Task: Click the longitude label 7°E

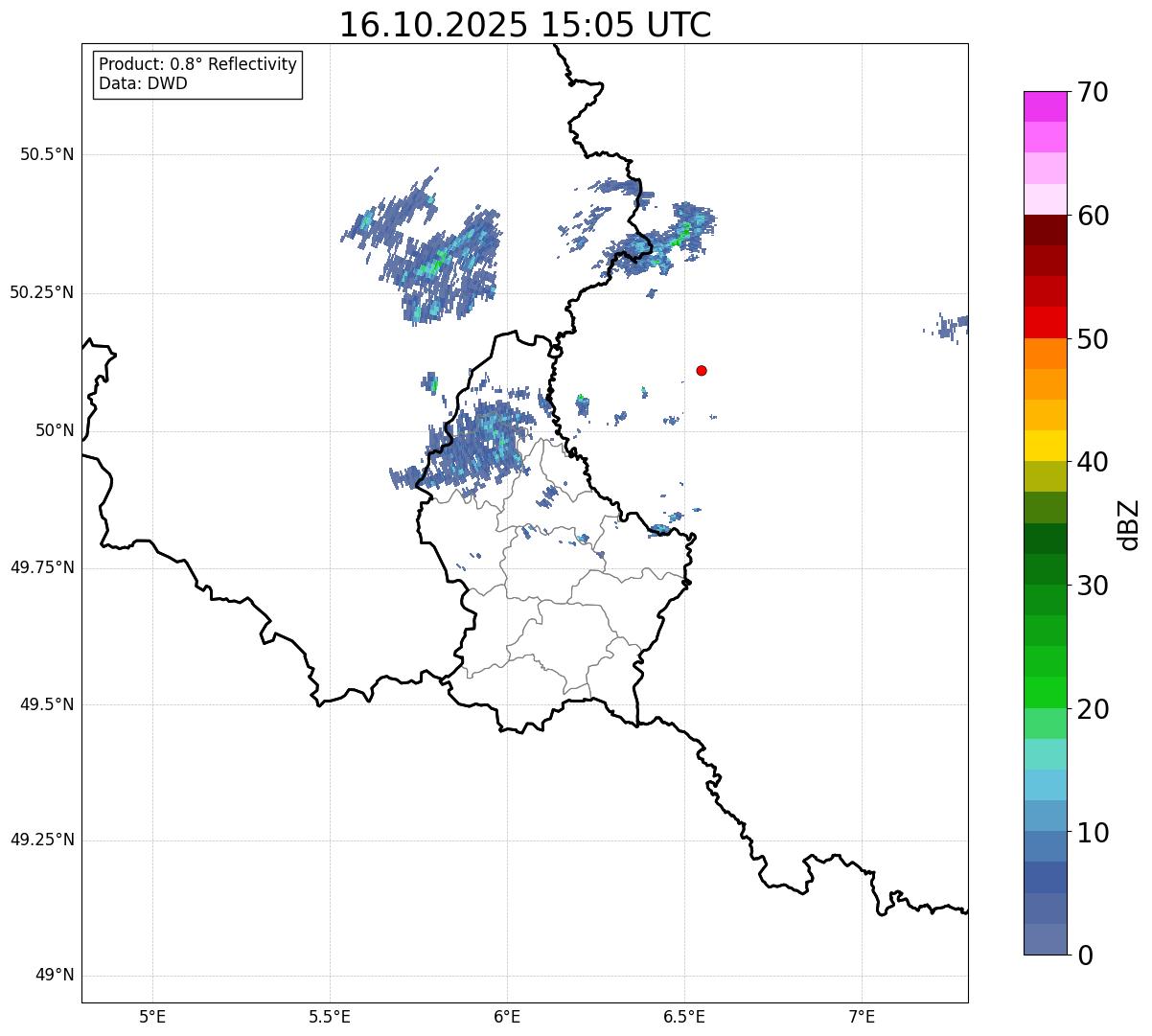Action: (x=862, y=1016)
